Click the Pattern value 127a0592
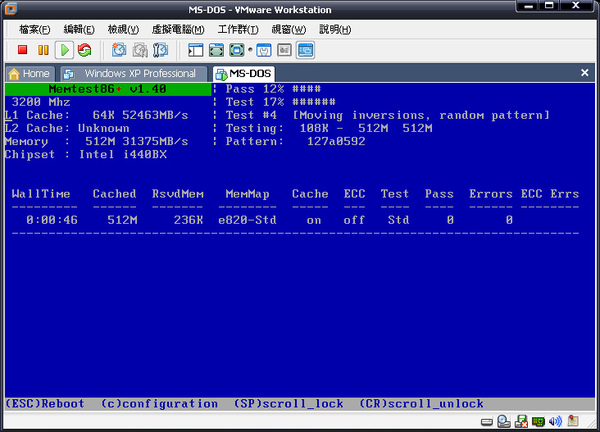Screen dimensions: 600x432 (336, 142)
